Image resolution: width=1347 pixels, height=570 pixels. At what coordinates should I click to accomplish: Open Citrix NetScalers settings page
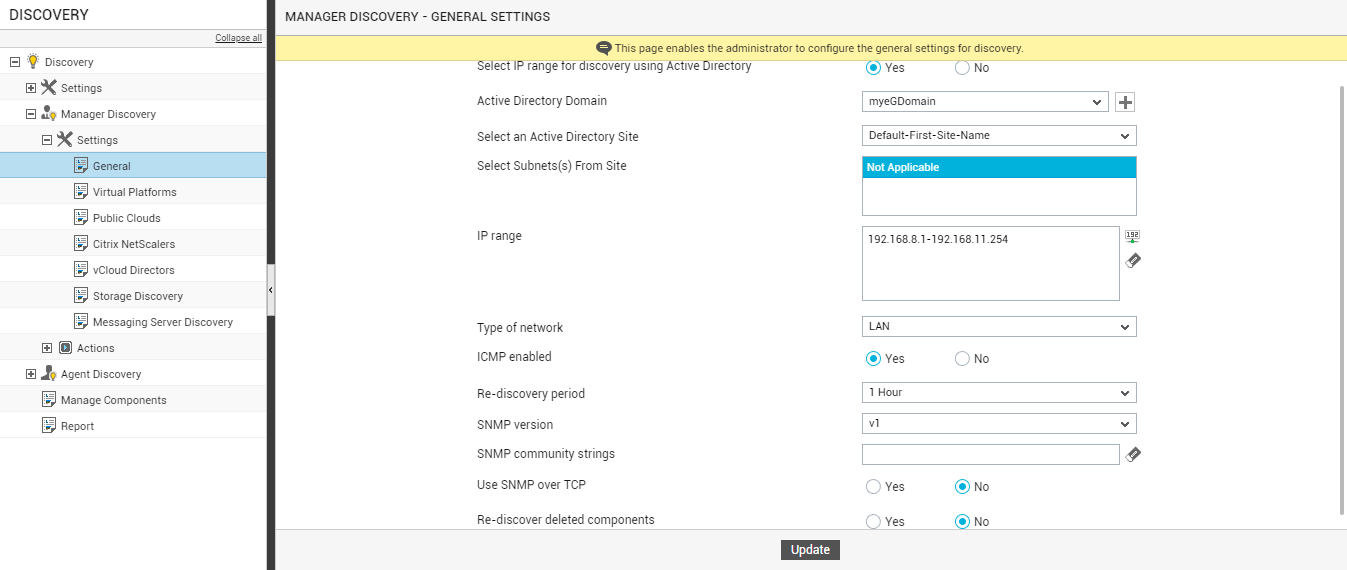(x=134, y=244)
